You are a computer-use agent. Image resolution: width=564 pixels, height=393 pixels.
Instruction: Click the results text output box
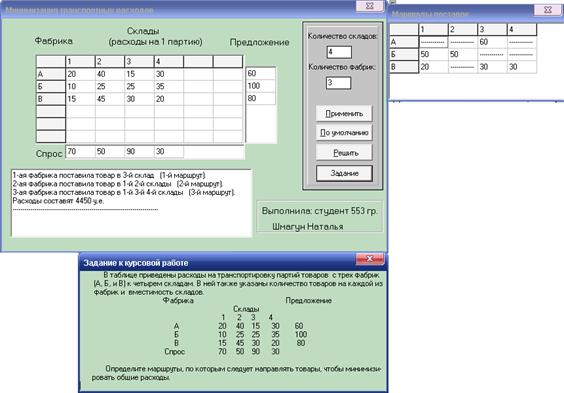coord(131,203)
